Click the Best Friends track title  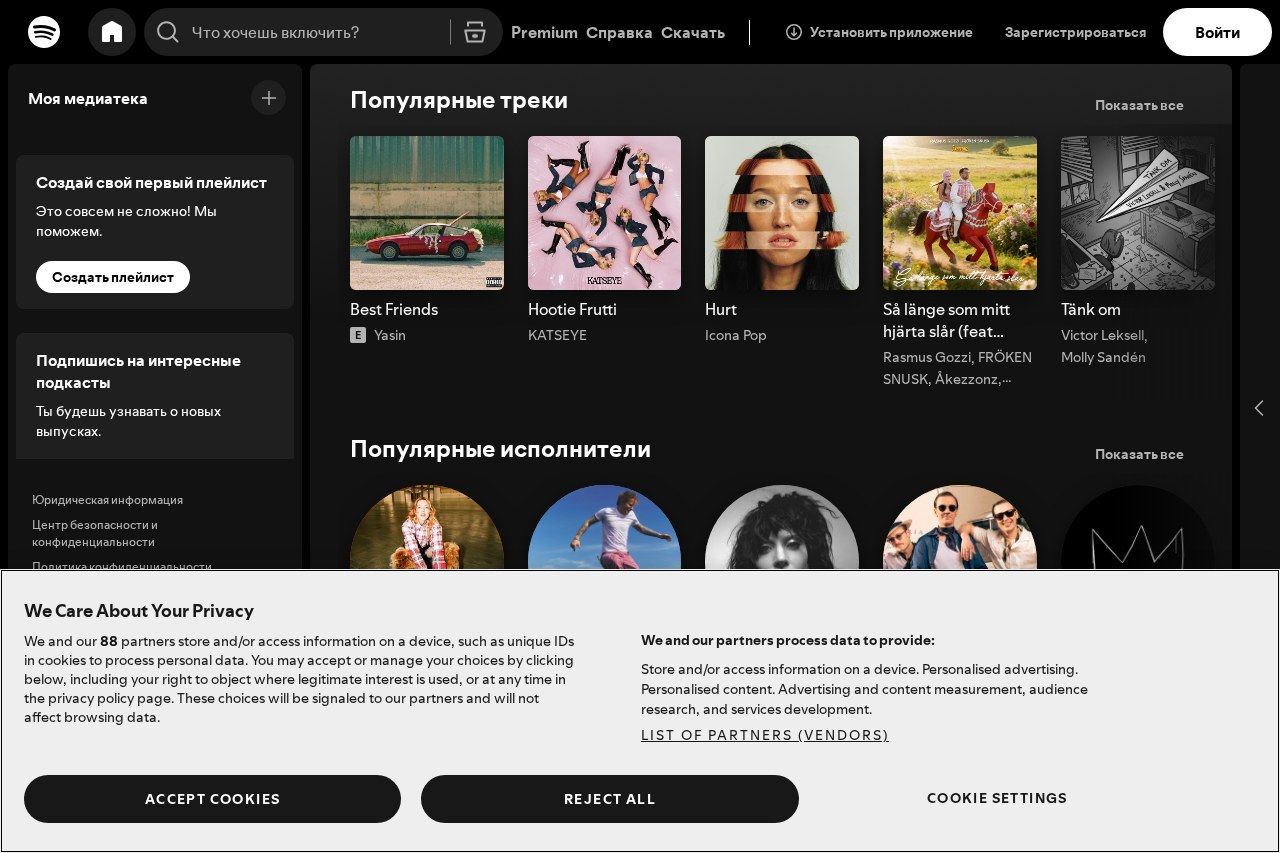point(394,309)
